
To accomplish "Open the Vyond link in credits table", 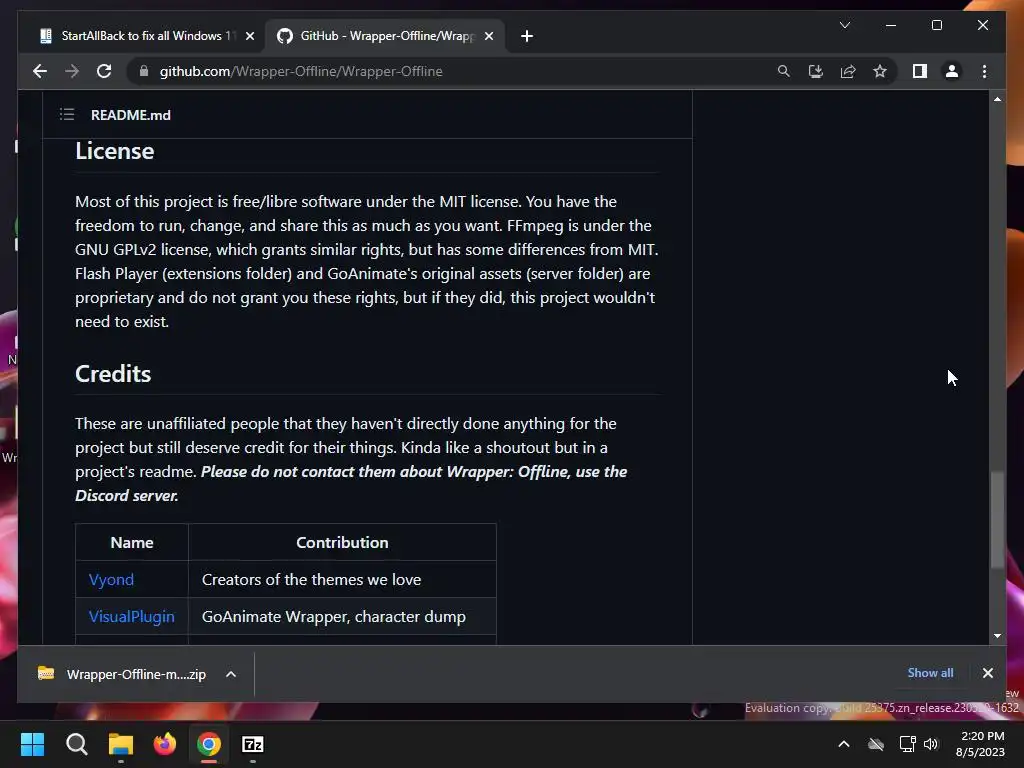I will click(111, 579).
